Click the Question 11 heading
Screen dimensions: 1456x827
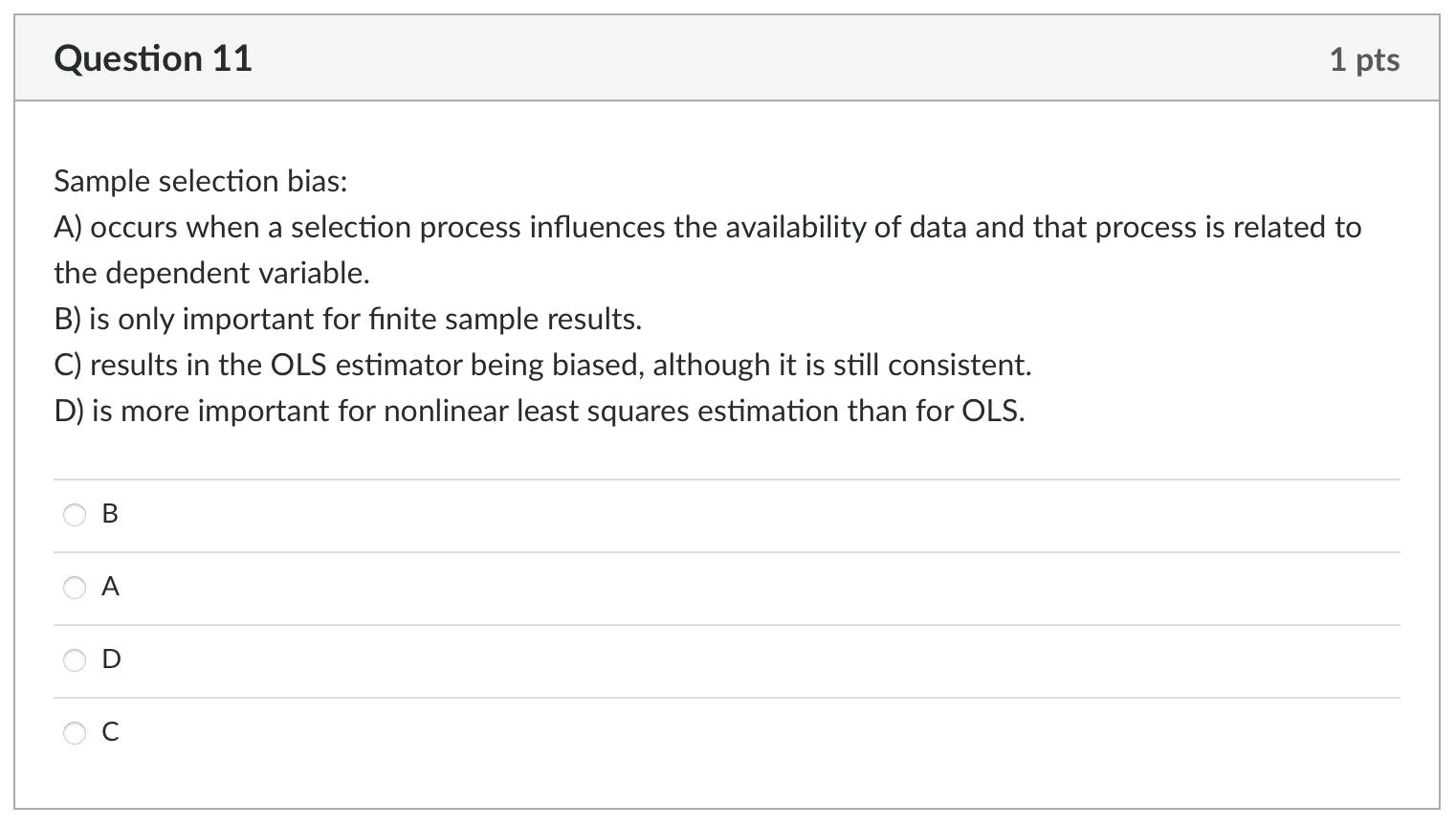[153, 59]
